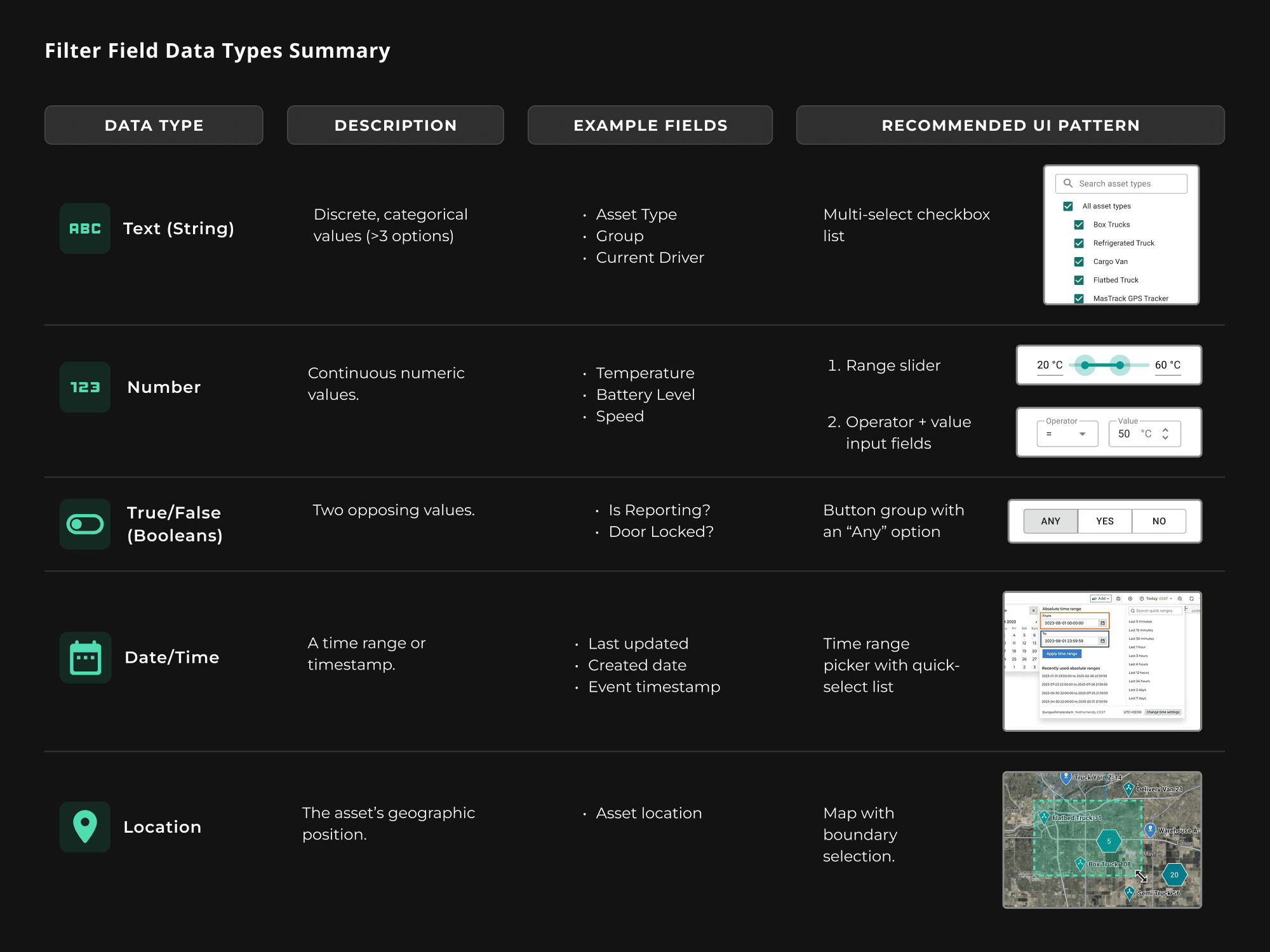Uncheck the Refrigerated Truck checkbox

coord(1079,243)
